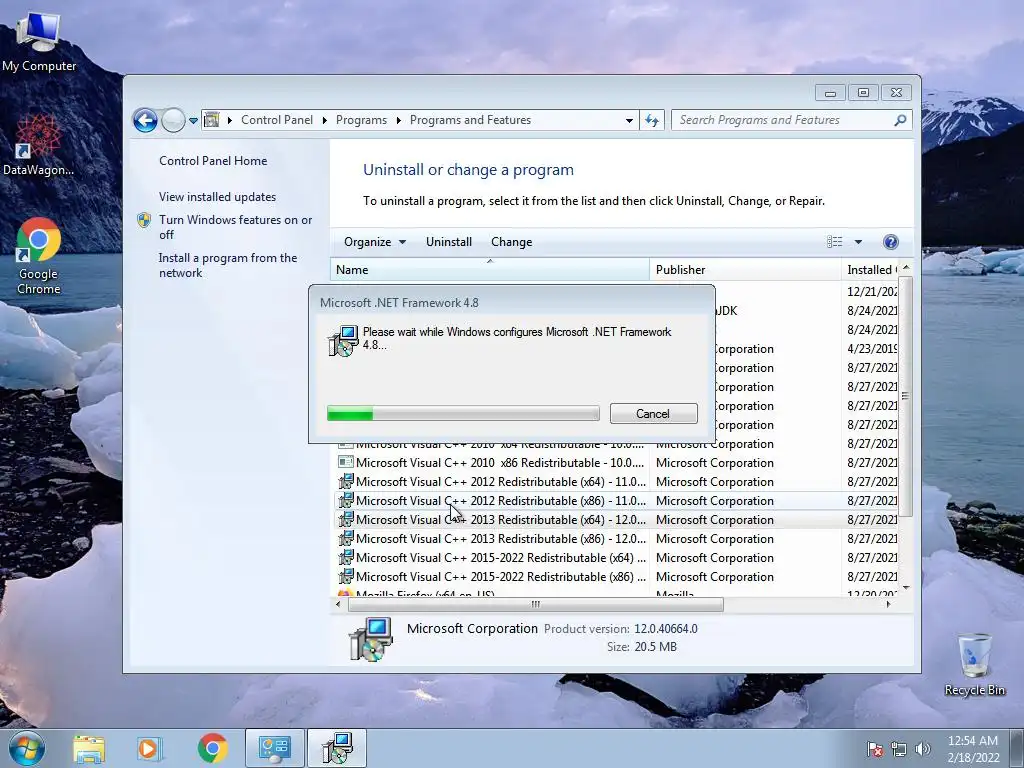Open Turn Windows features on or off
Viewport: 1024px width, 768px height.
(x=236, y=227)
